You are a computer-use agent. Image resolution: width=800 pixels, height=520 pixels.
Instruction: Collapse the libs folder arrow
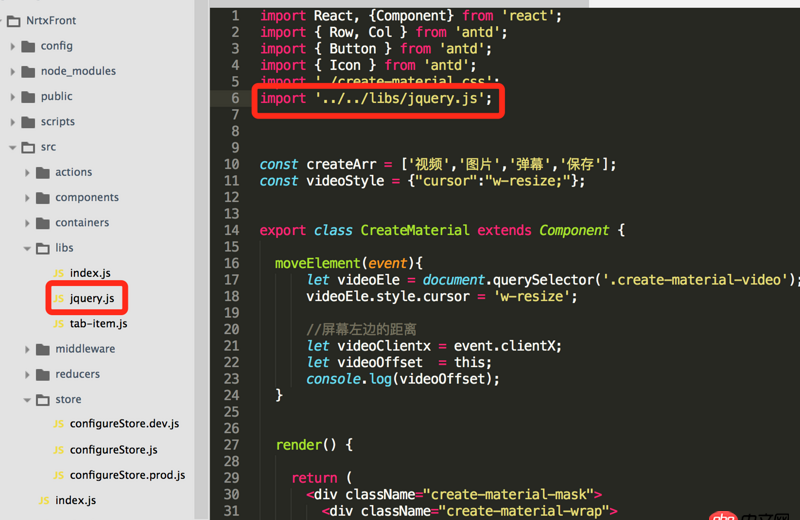point(27,249)
